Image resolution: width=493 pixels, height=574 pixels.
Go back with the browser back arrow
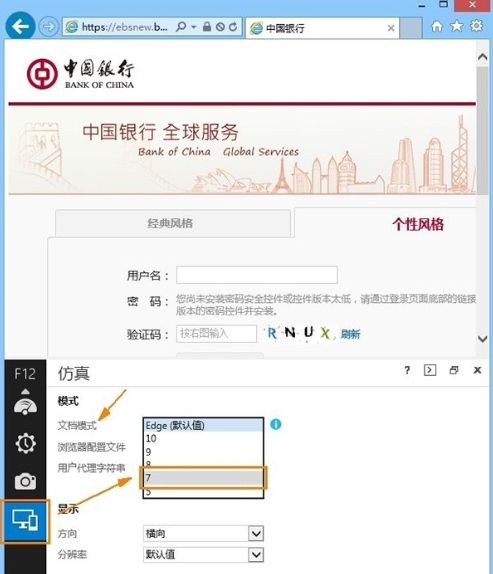pos(20,26)
